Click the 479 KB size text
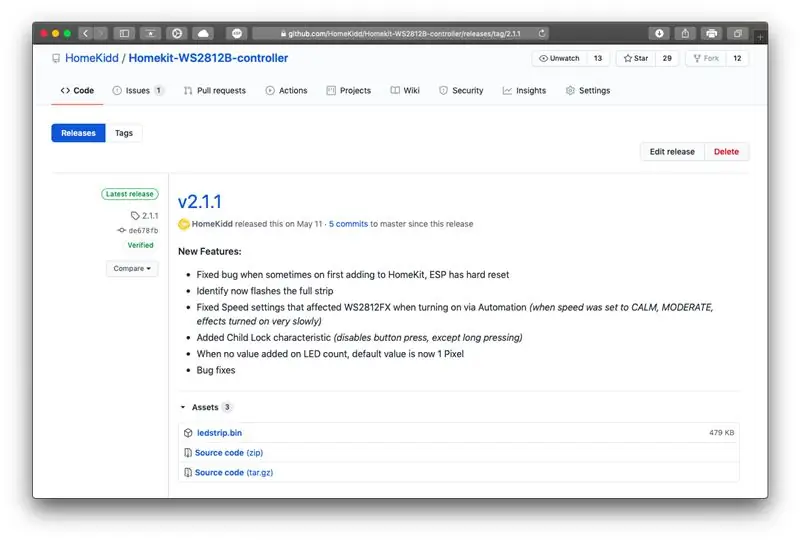800x541 pixels. tap(721, 432)
